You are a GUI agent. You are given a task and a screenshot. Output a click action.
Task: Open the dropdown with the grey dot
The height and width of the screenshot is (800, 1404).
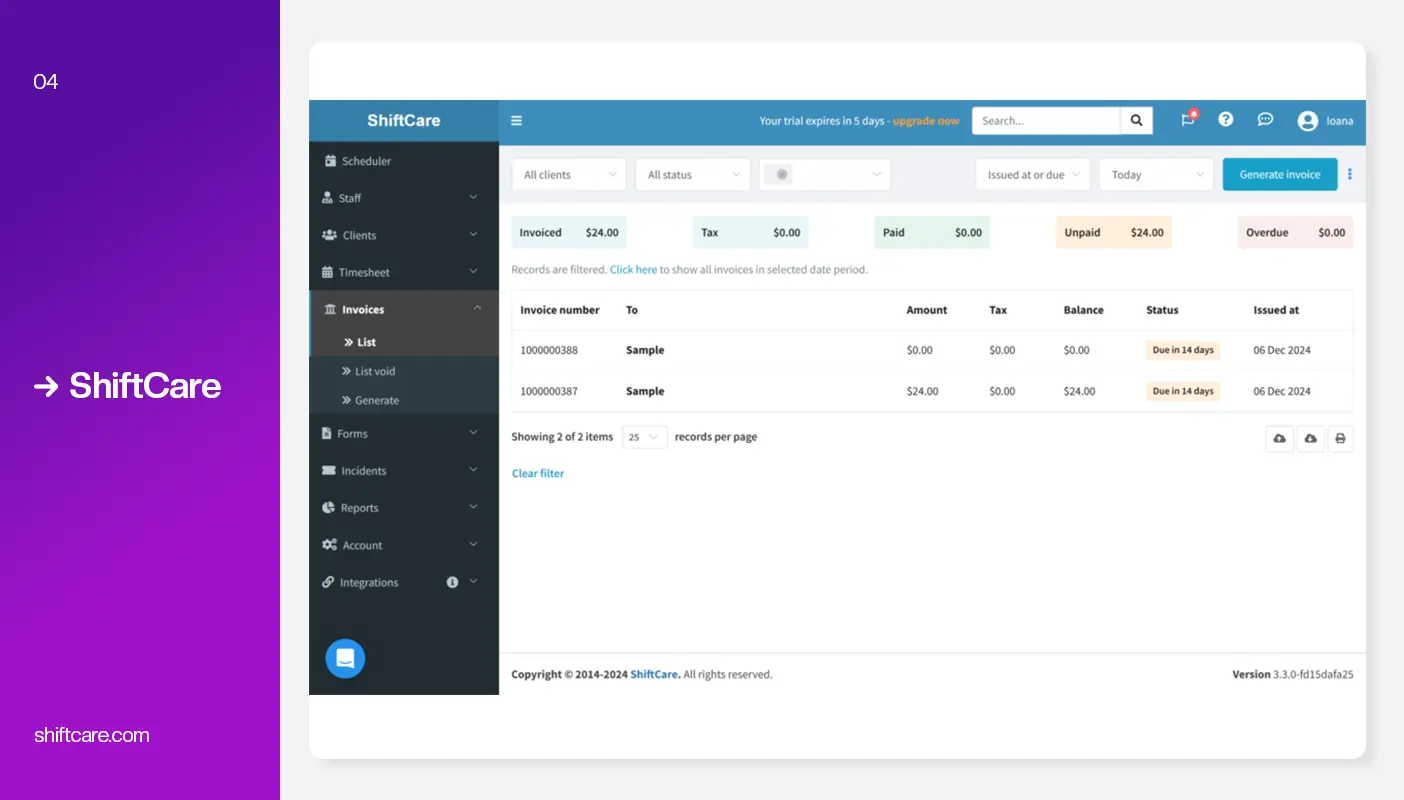pyautogui.click(x=825, y=175)
